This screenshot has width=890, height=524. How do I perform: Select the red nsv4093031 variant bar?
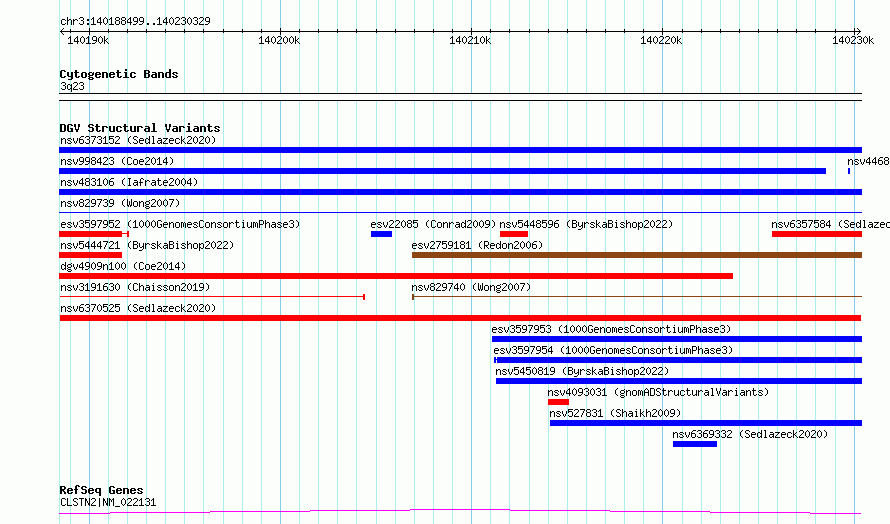559,402
